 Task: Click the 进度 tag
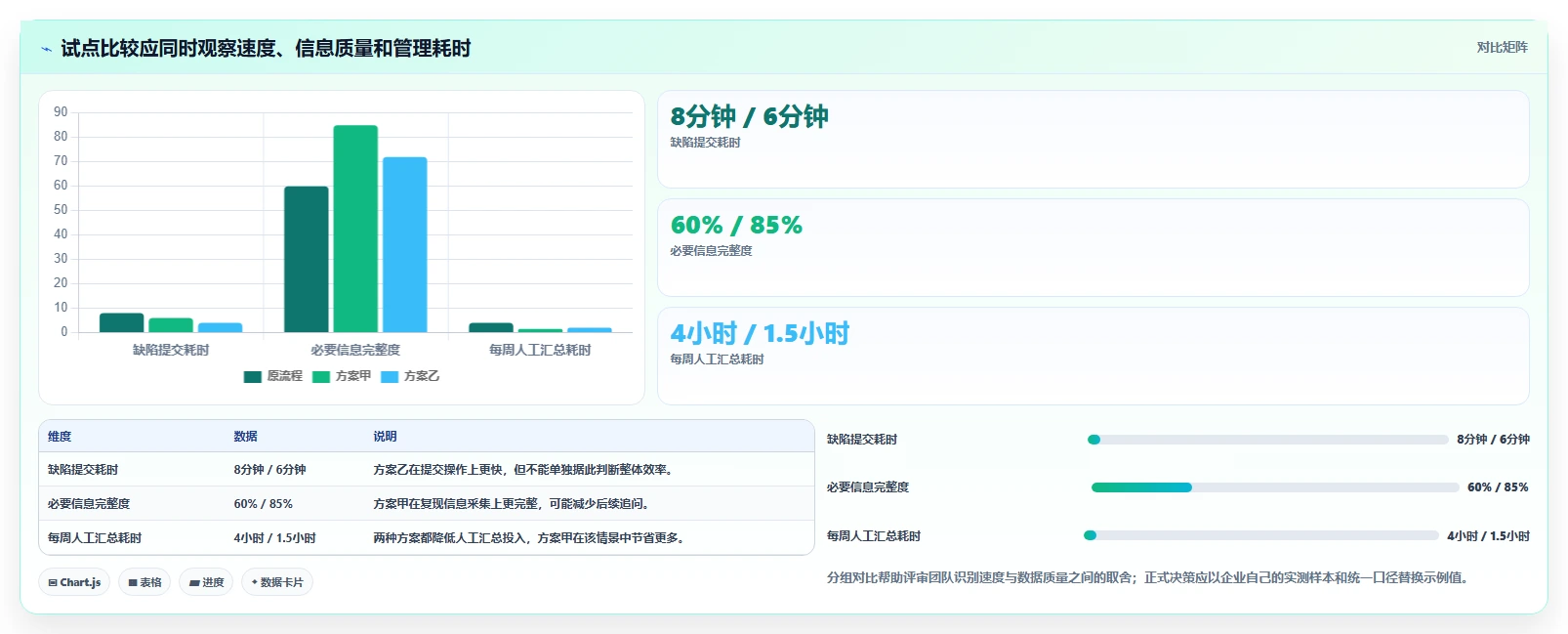[206, 582]
